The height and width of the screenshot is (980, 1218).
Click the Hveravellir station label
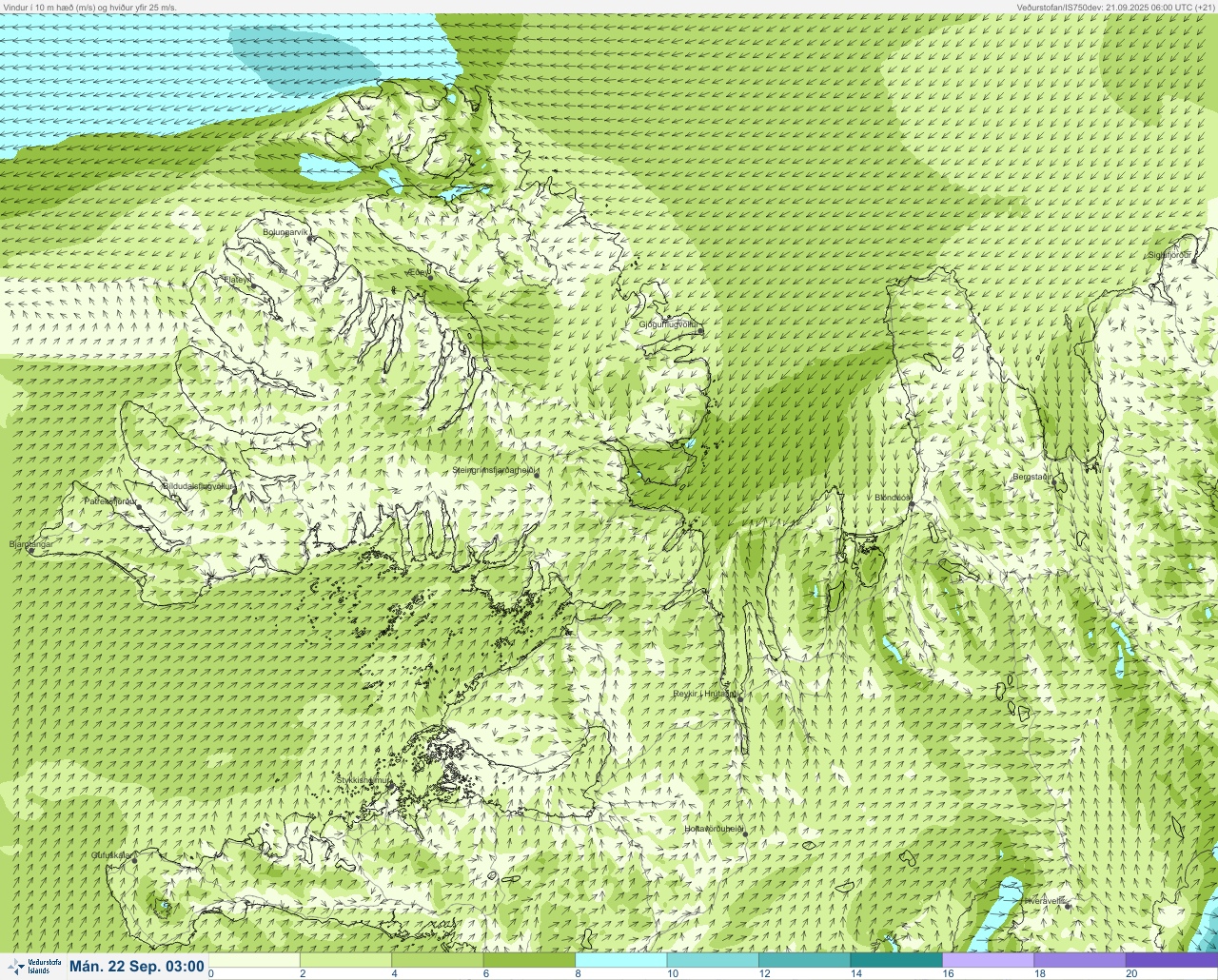pos(1044,900)
